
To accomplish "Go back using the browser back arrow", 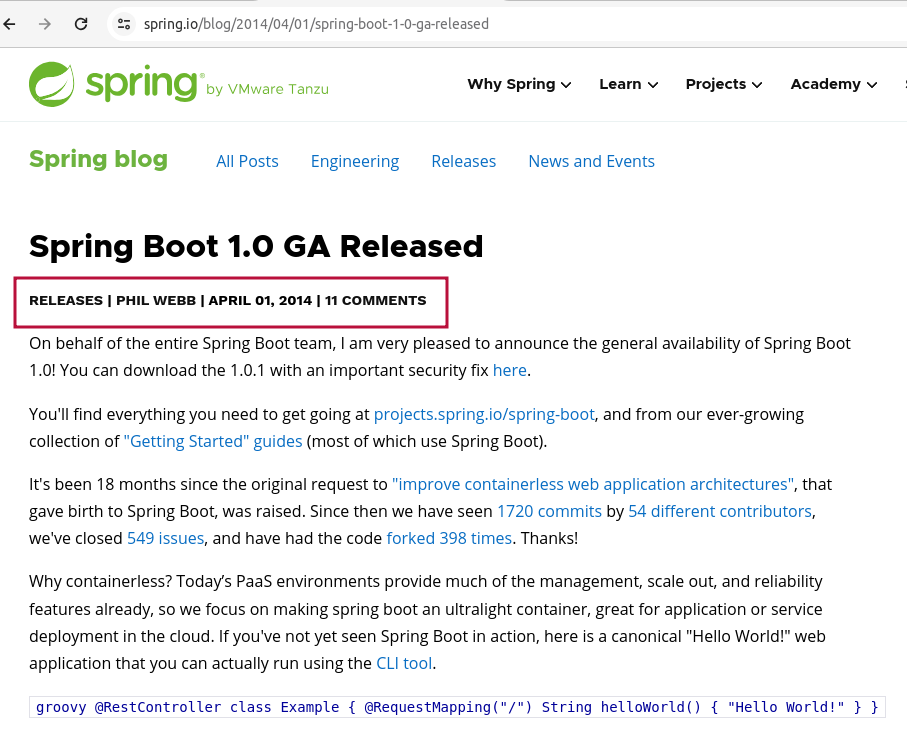I will pyautogui.click(x=10, y=24).
